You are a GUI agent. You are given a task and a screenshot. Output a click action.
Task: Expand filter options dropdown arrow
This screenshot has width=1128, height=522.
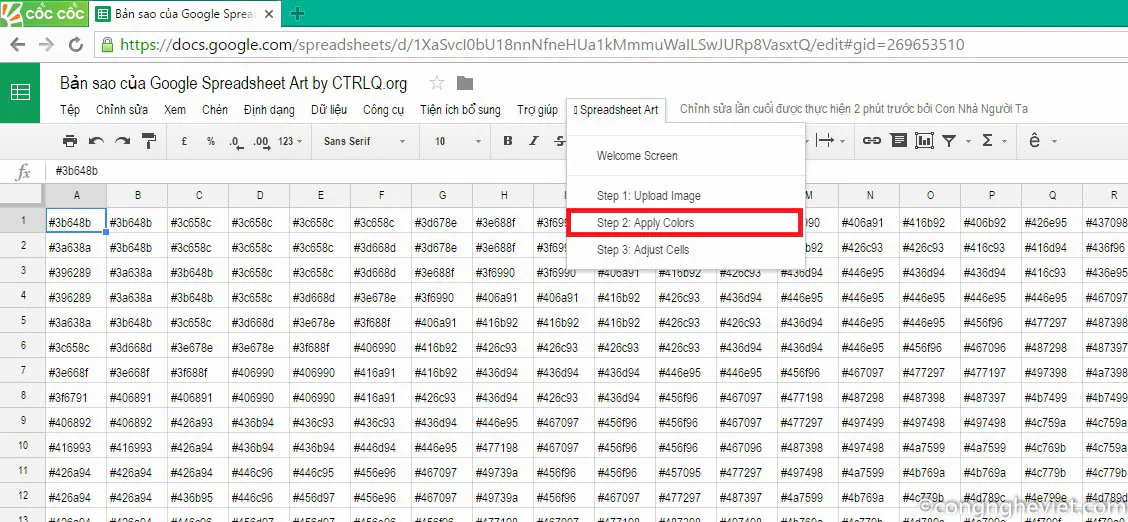point(968,142)
